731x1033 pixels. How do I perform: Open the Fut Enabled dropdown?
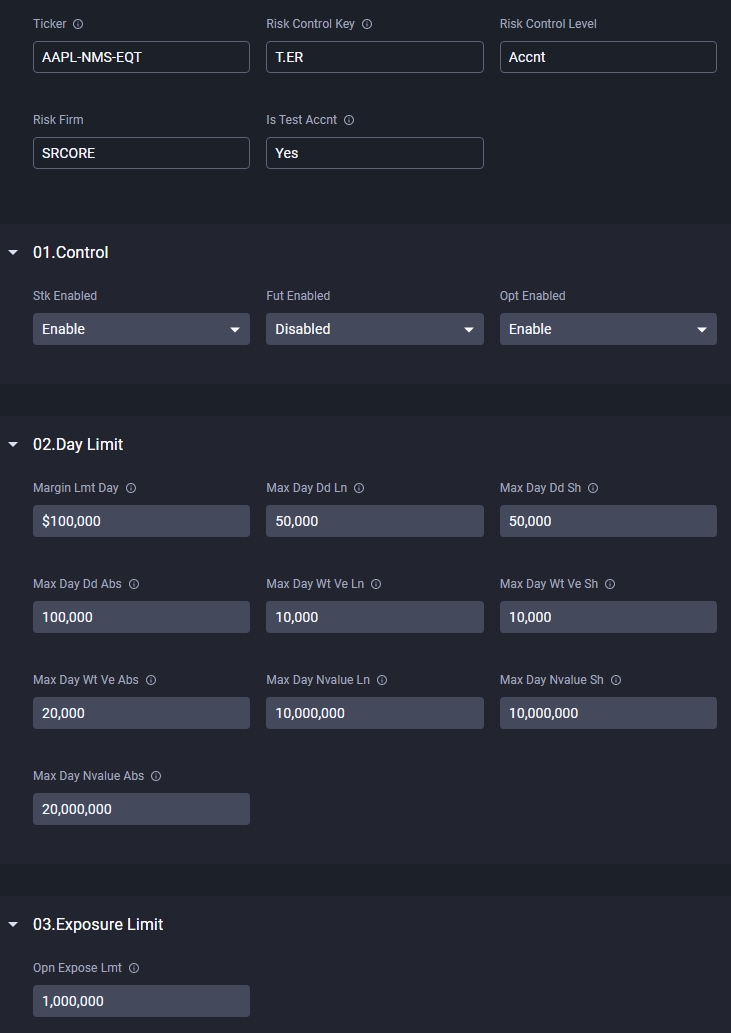[374, 329]
